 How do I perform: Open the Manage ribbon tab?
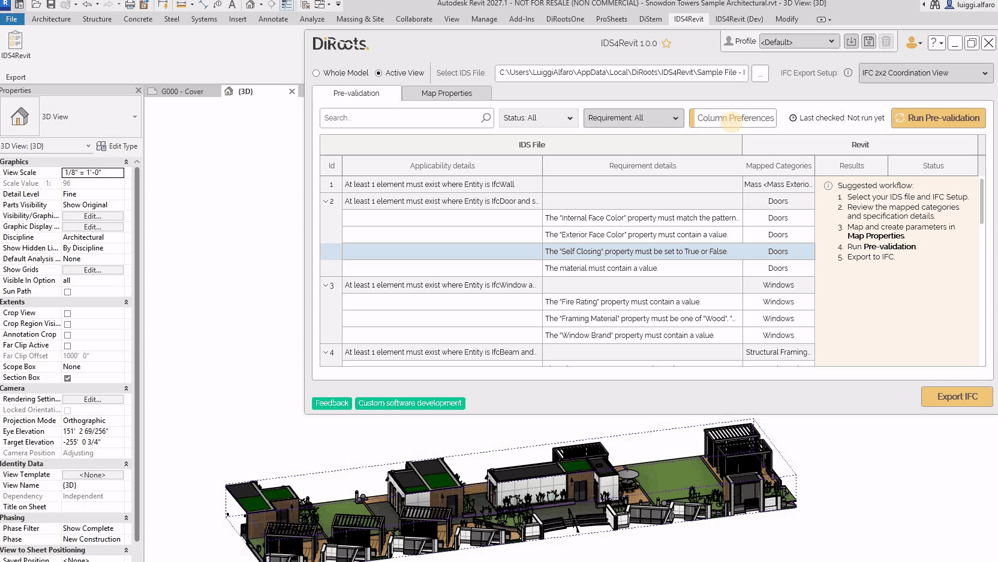click(x=484, y=19)
